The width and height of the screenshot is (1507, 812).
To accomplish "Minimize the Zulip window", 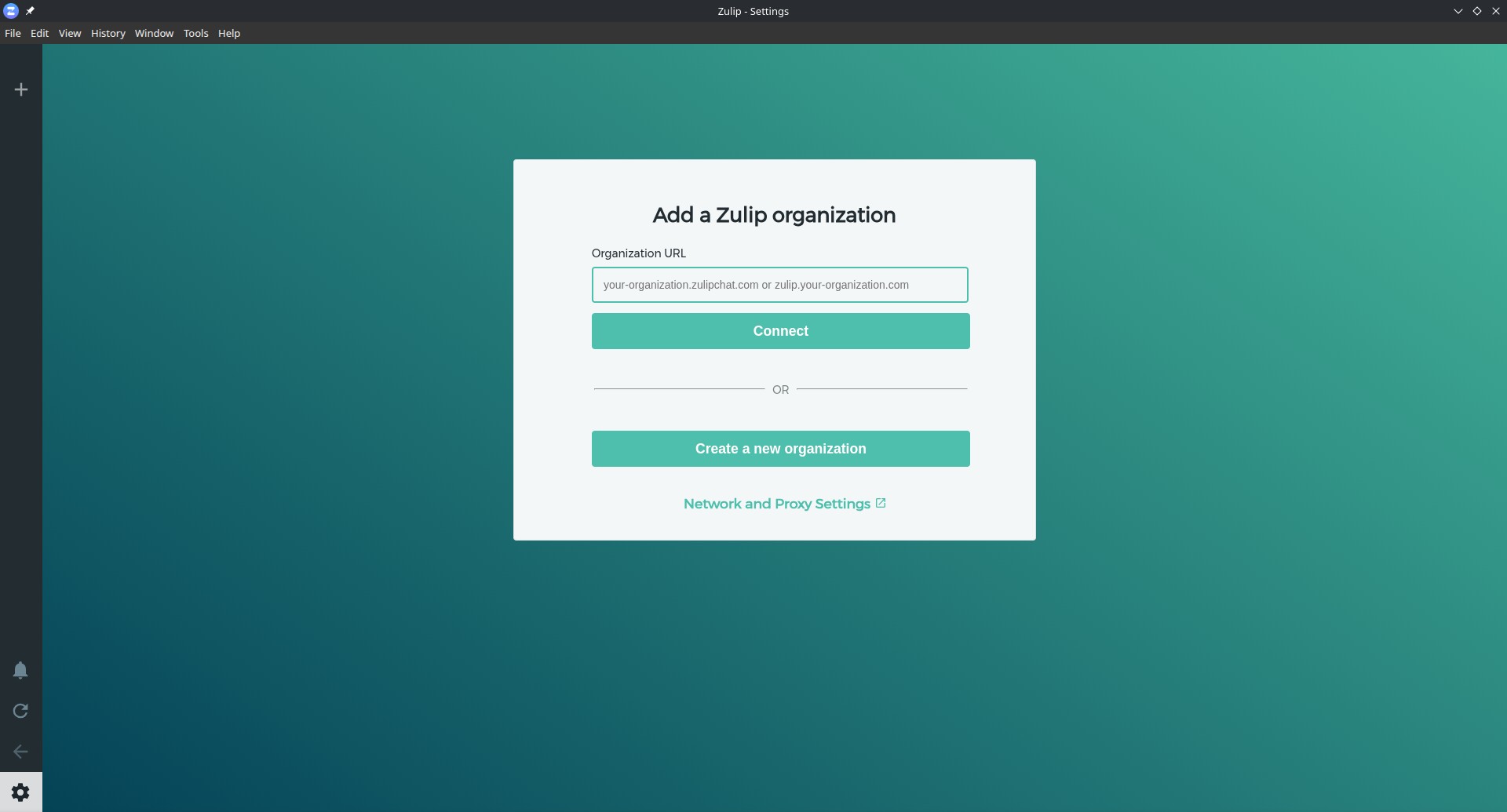I will 1458,11.
